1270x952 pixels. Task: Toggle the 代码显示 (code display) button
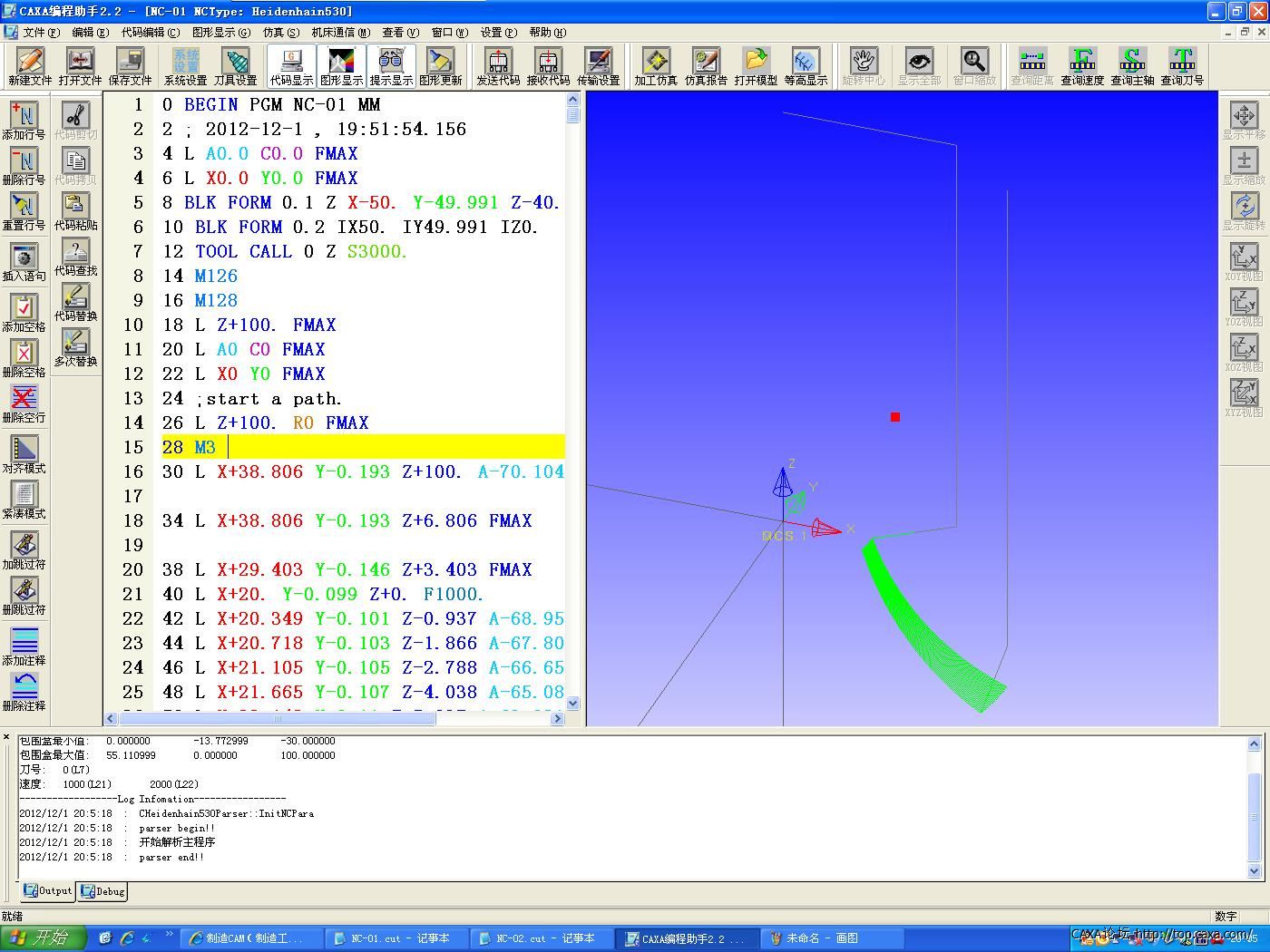tap(291, 66)
